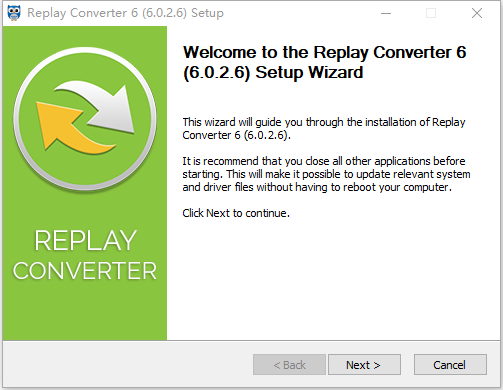Click the Replay Converter arrows logo
The image size is (503, 390).
[85, 119]
